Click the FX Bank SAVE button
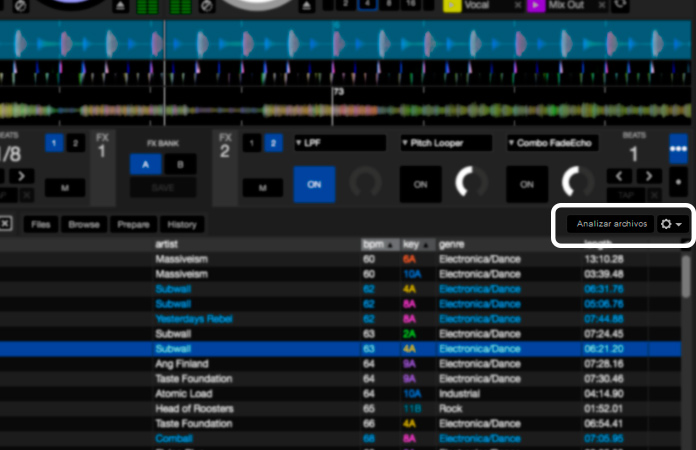 click(x=163, y=188)
